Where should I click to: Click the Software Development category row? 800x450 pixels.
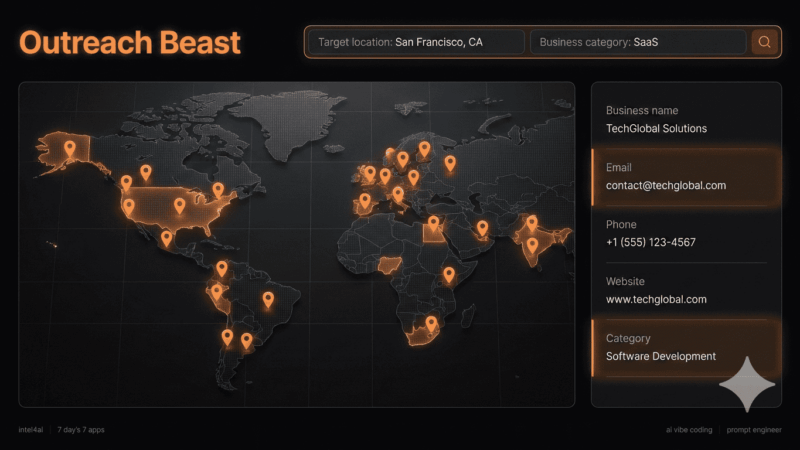coord(686,348)
